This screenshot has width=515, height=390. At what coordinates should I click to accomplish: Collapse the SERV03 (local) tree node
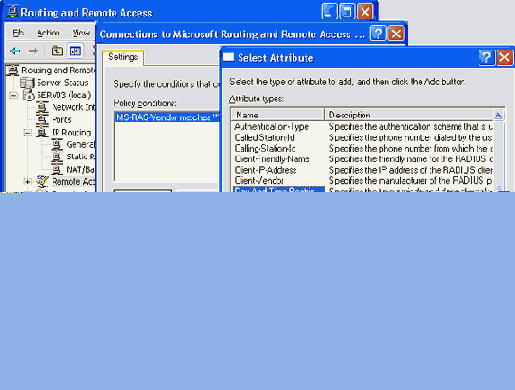pos(13,95)
